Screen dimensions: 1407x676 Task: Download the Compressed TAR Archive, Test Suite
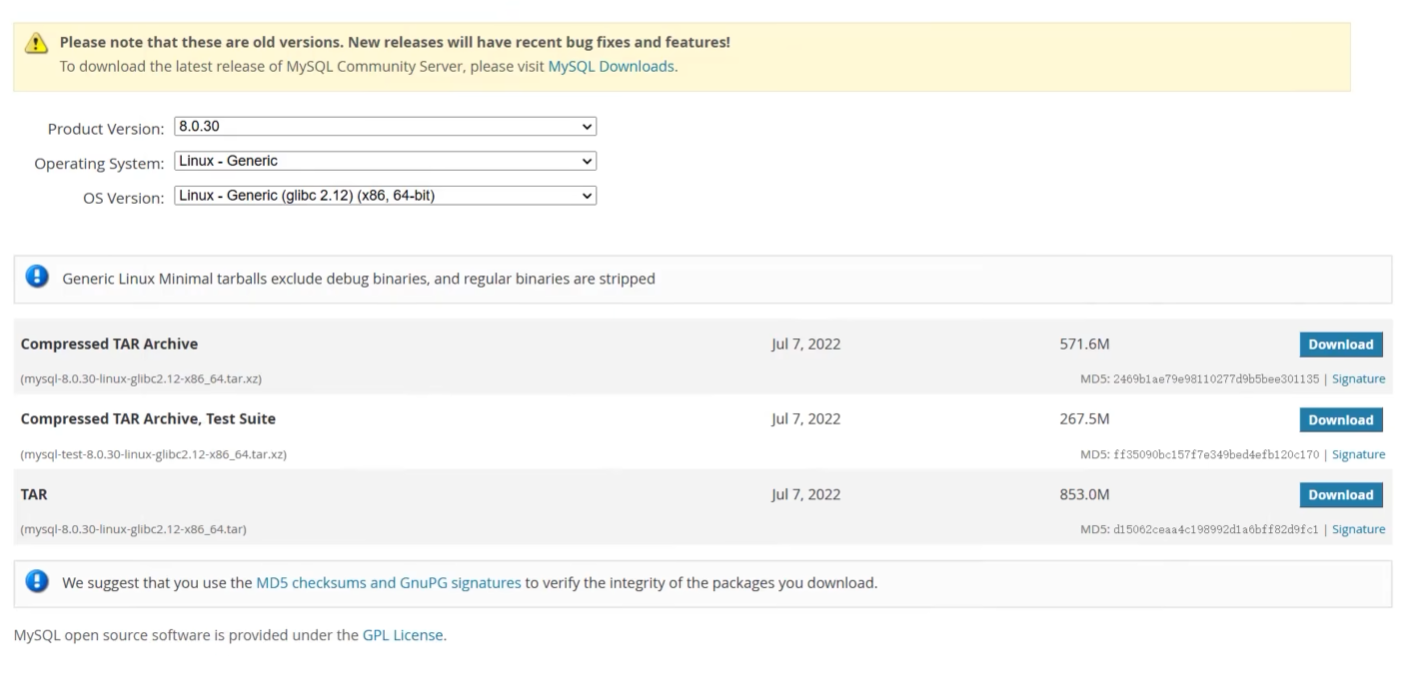click(1341, 420)
